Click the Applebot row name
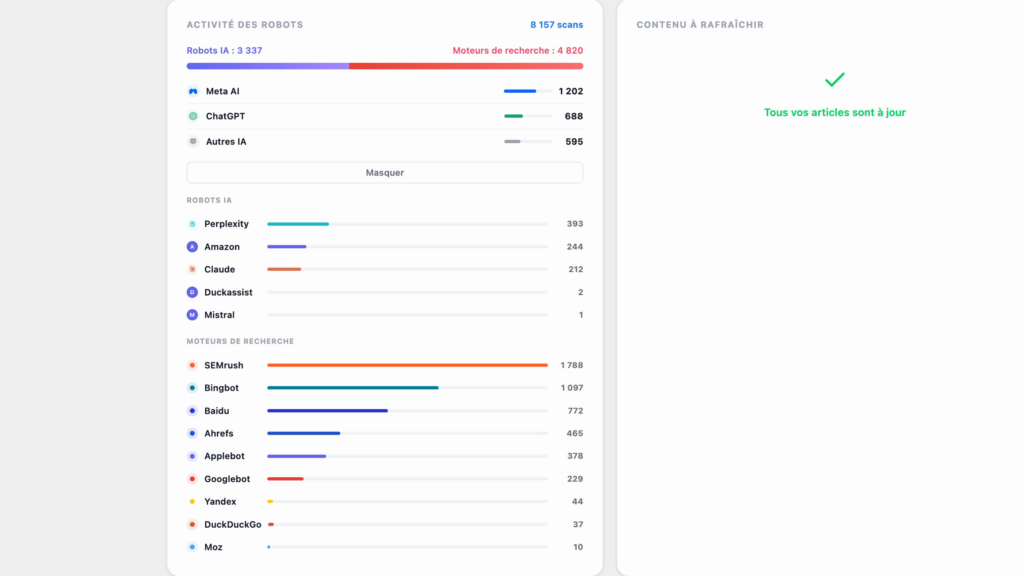Screen dimensions: 1024x576 click(224, 456)
